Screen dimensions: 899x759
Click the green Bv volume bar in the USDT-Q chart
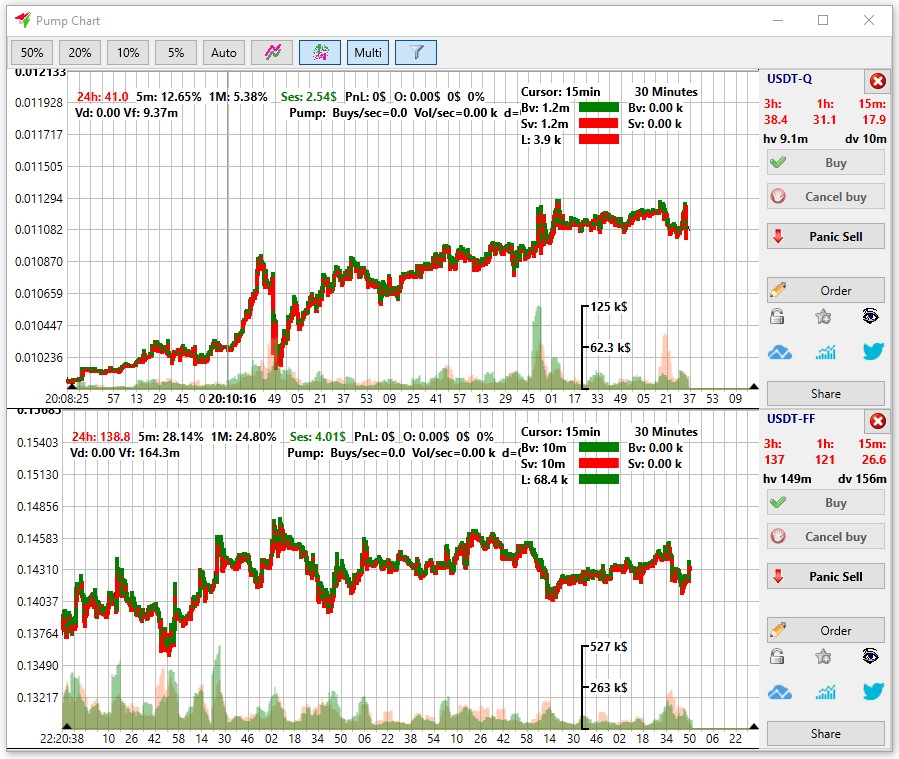(598, 108)
